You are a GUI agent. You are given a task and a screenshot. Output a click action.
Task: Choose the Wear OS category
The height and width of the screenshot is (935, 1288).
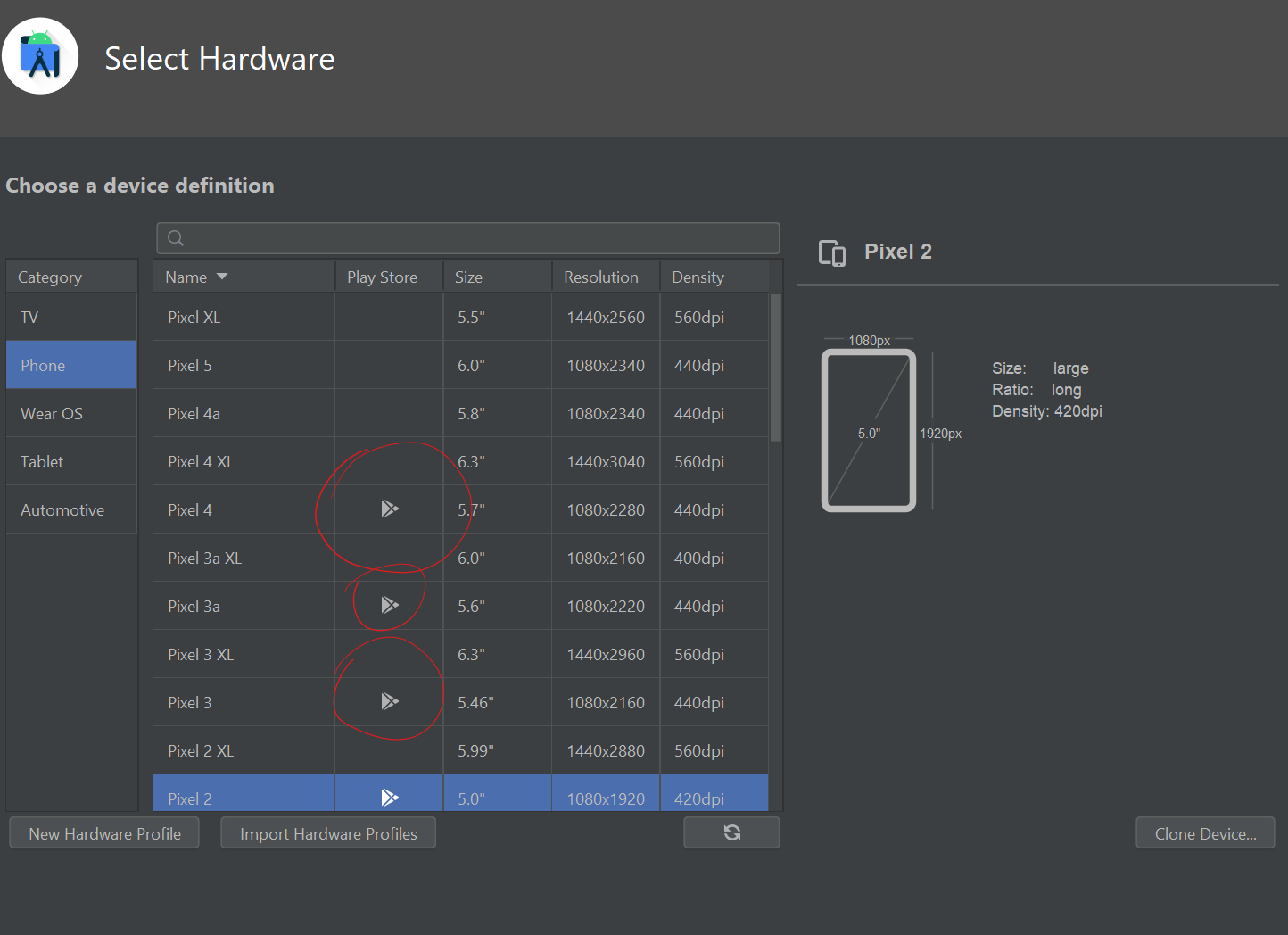tap(71, 413)
